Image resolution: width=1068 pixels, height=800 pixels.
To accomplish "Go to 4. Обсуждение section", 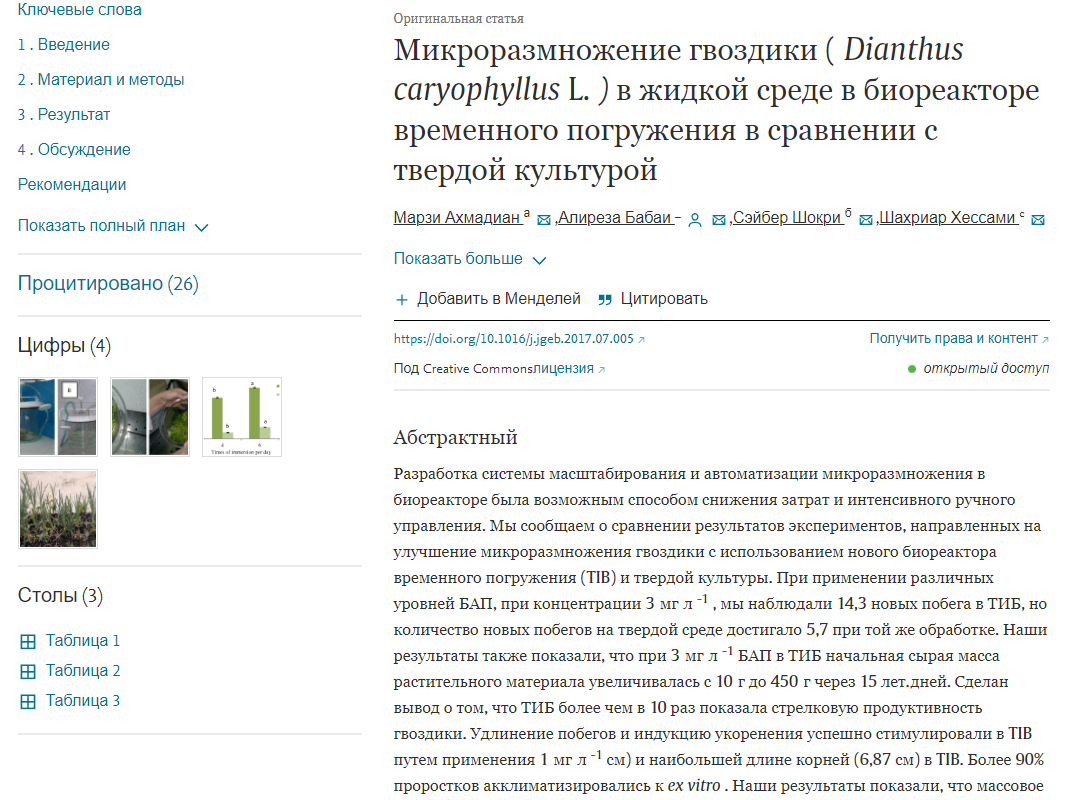I will [x=74, y=149].
